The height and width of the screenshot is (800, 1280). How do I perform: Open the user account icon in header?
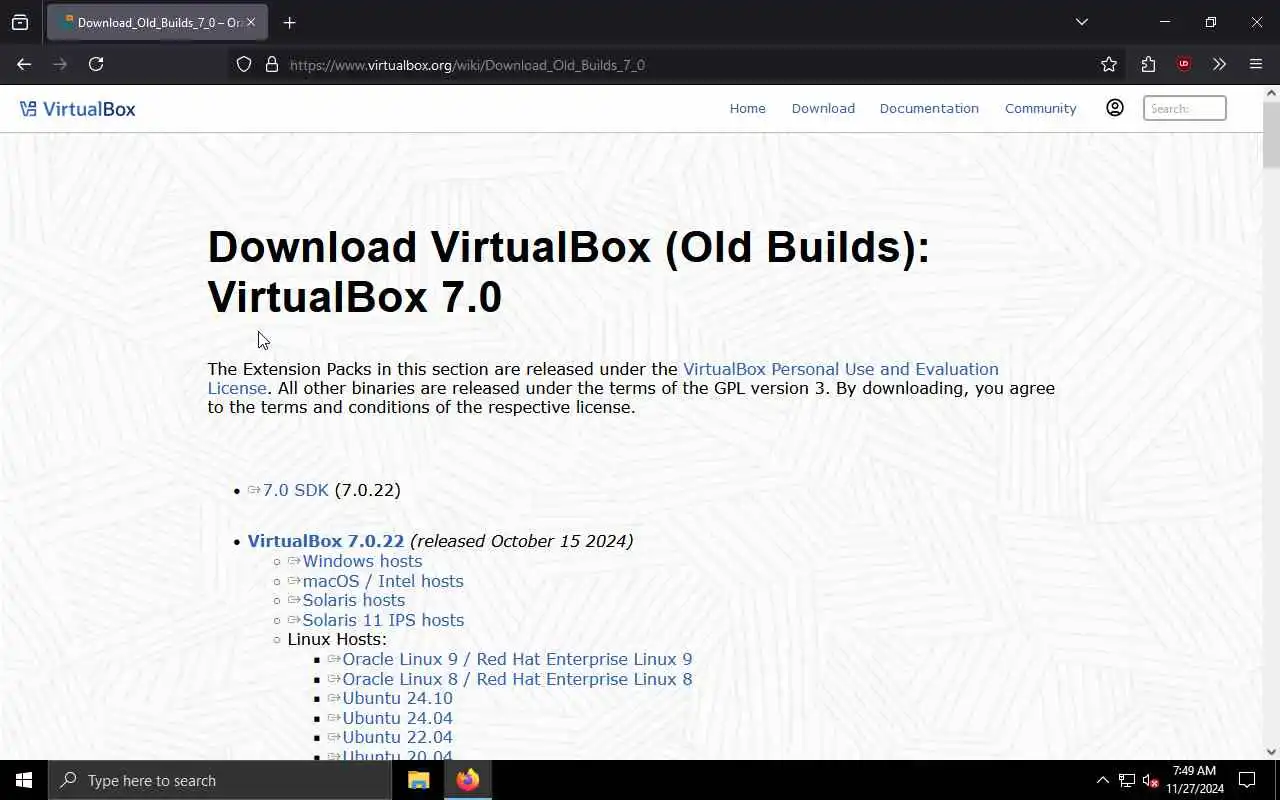[1115, 108]
